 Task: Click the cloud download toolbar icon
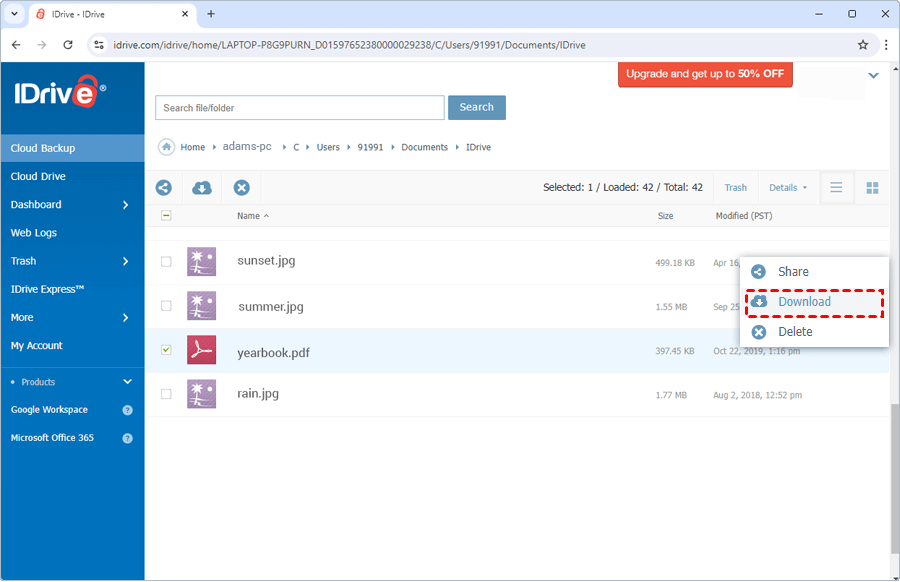tap(202, 187)
